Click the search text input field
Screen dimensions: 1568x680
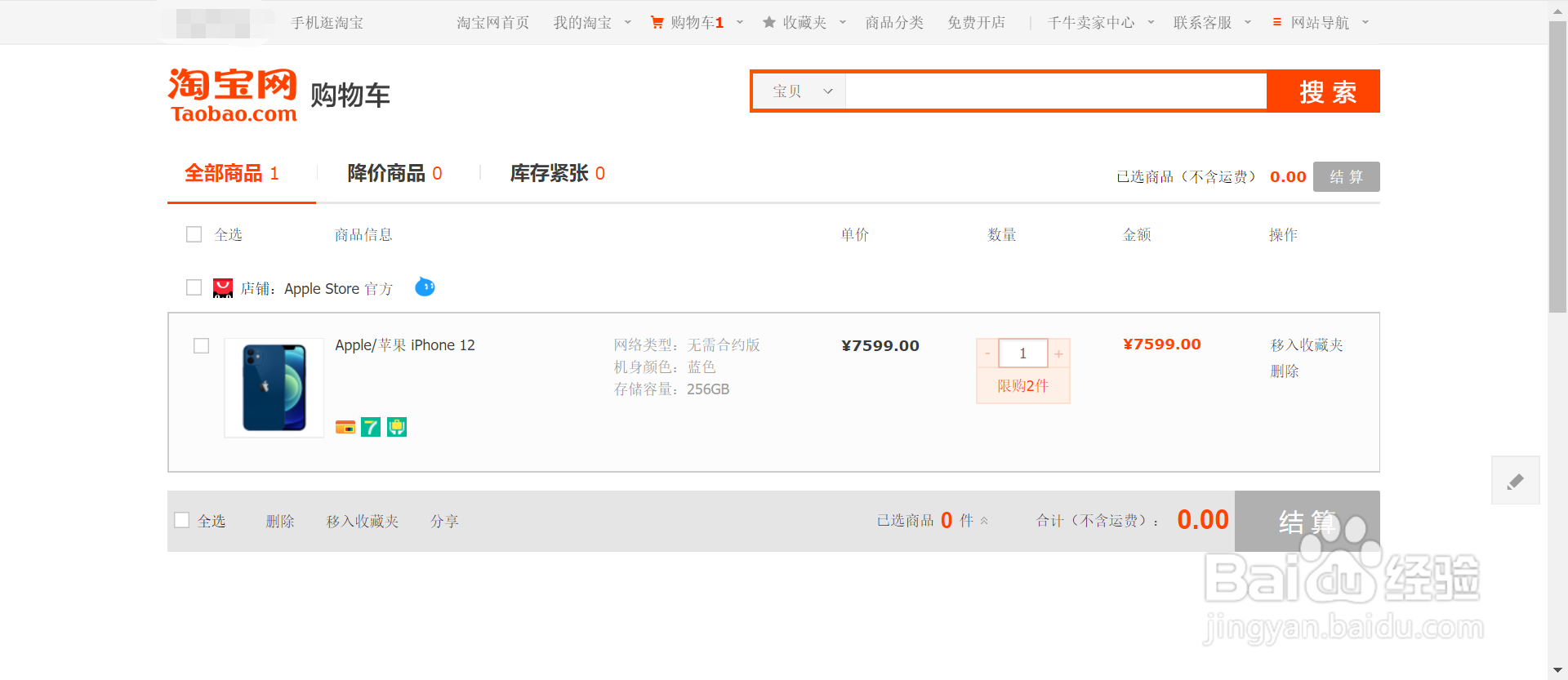(1056, 91)
